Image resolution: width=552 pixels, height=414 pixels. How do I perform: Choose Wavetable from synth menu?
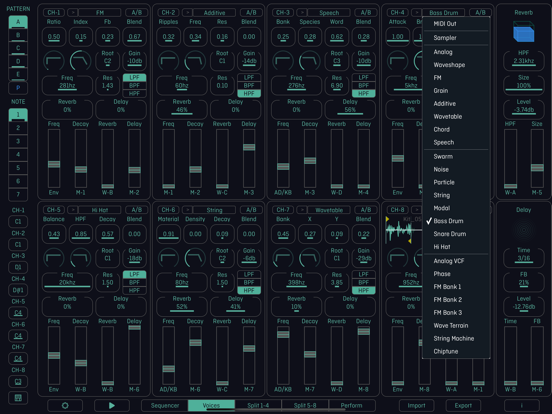[x=456, y=117]
